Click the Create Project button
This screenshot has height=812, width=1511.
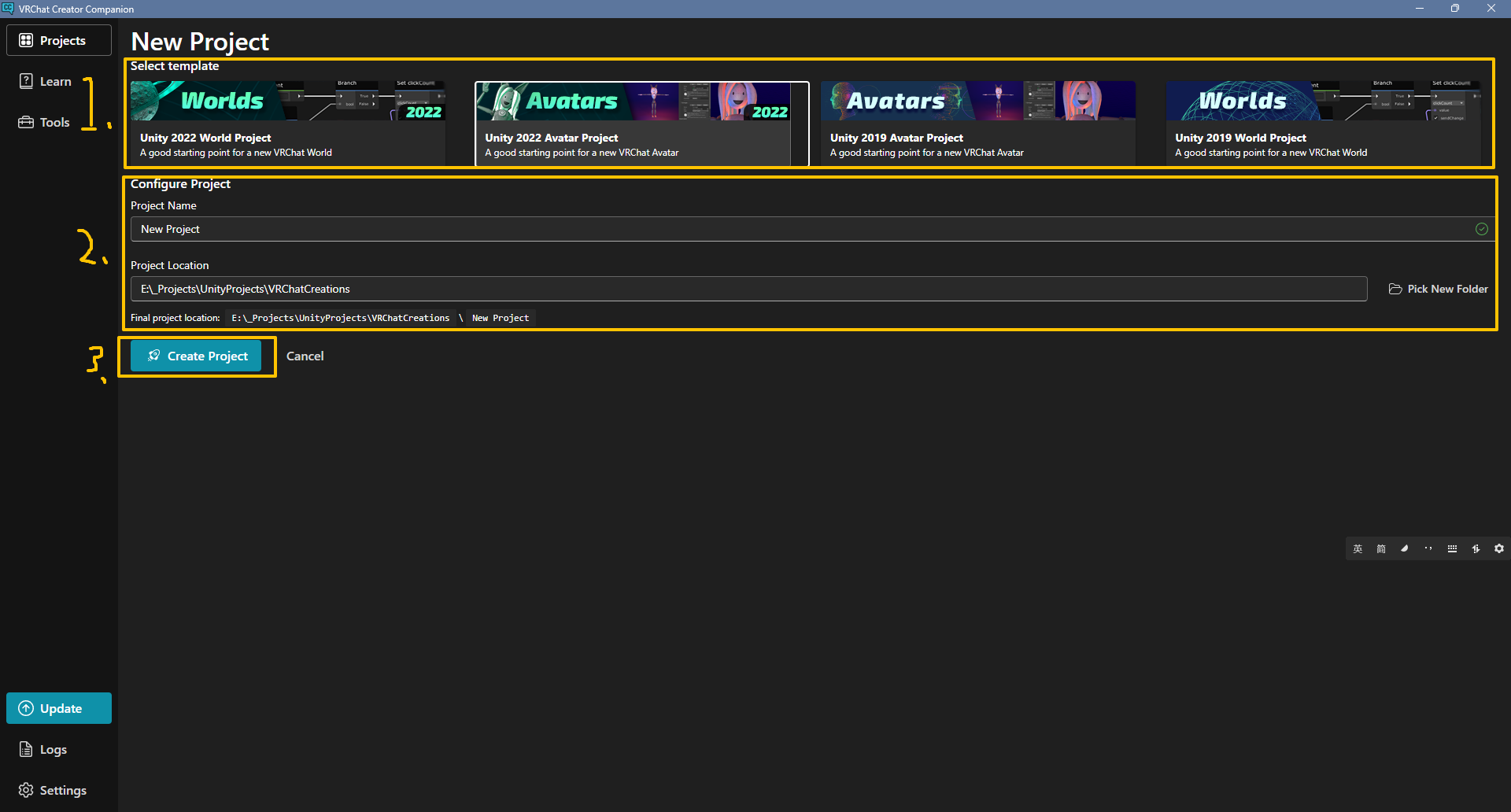click(197, 356)
